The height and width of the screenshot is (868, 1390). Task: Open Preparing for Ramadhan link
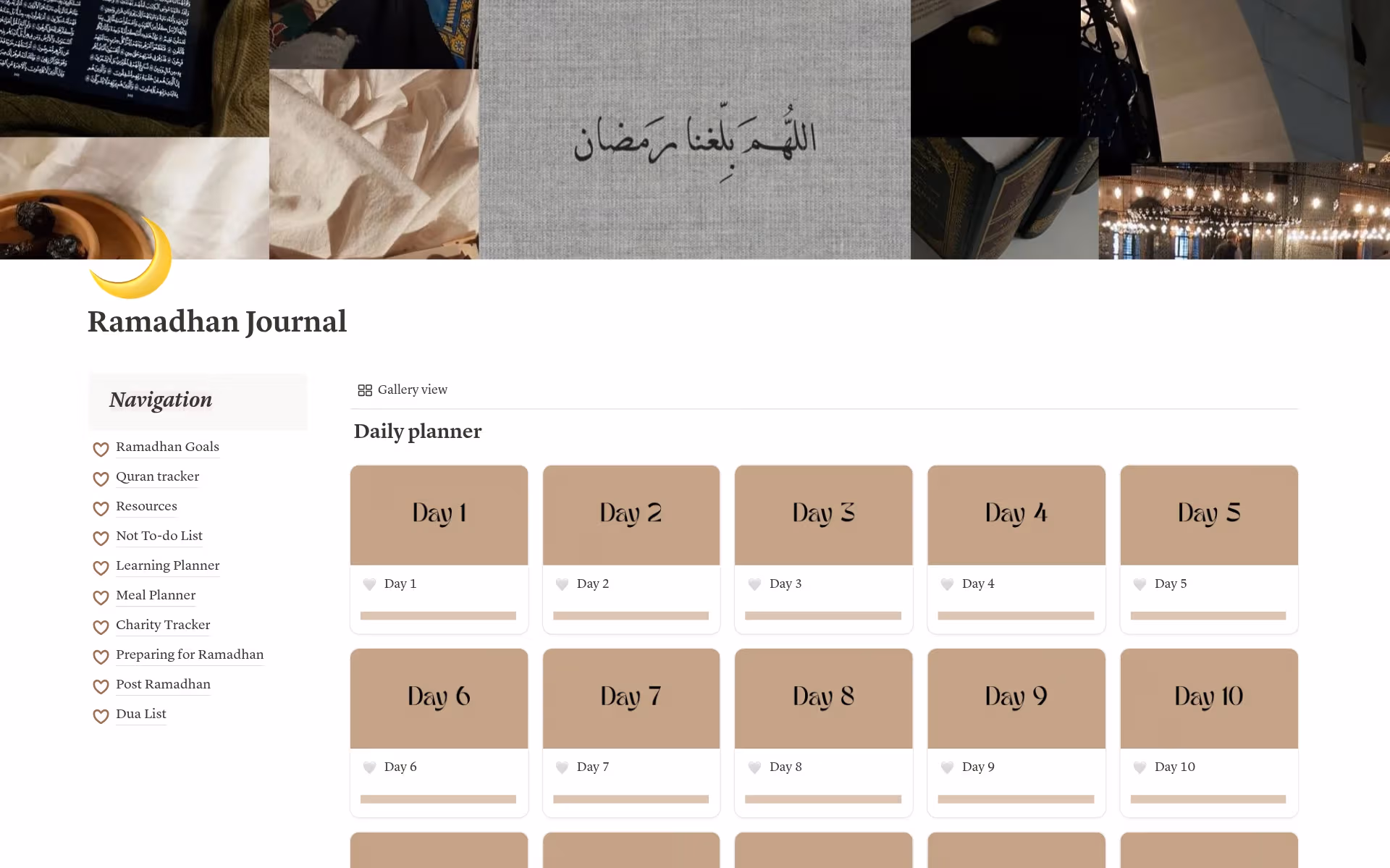[x=190, y=654]
